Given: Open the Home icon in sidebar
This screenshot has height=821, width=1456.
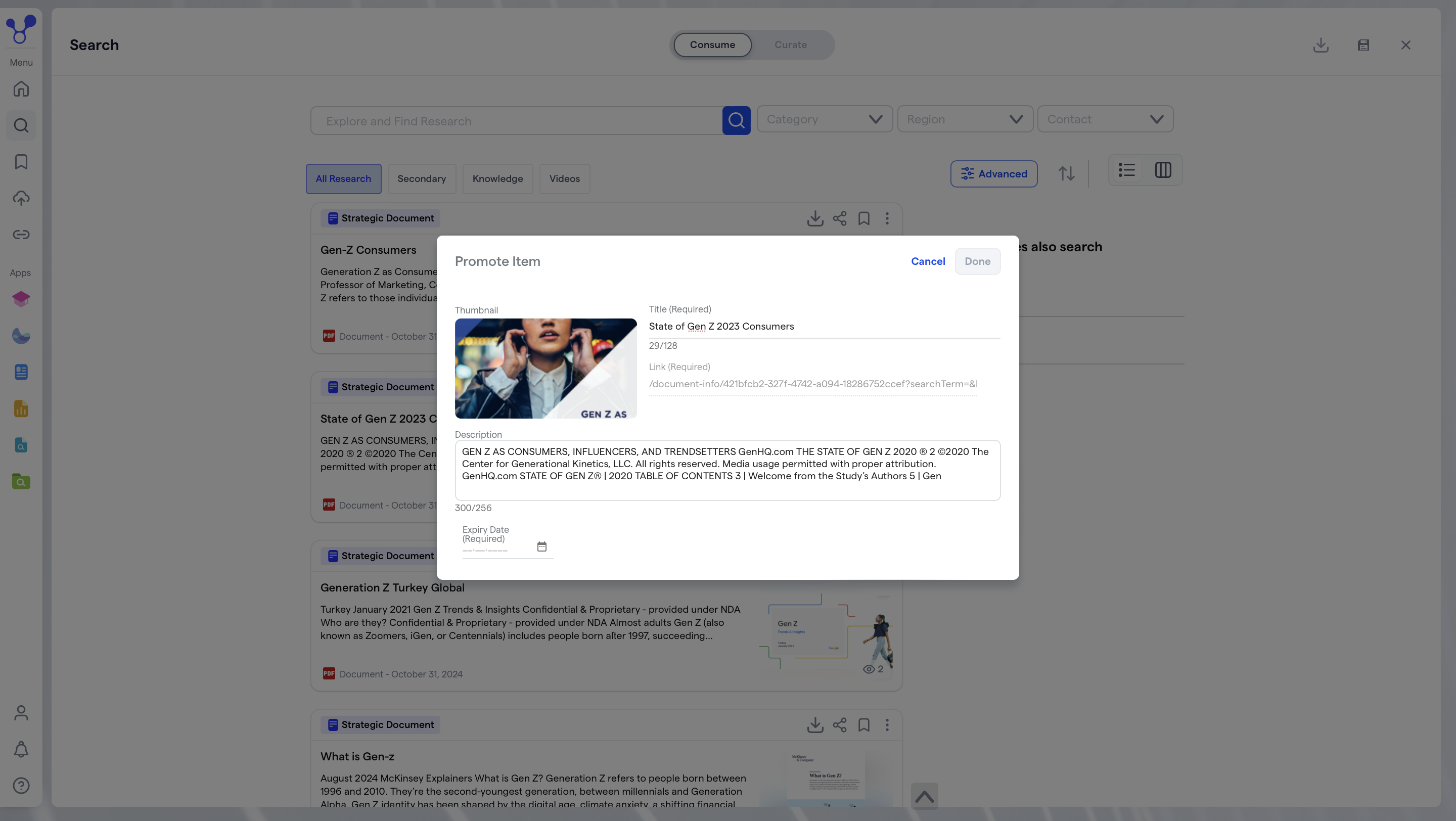Looking at the screenshot, I should (21, 88).
